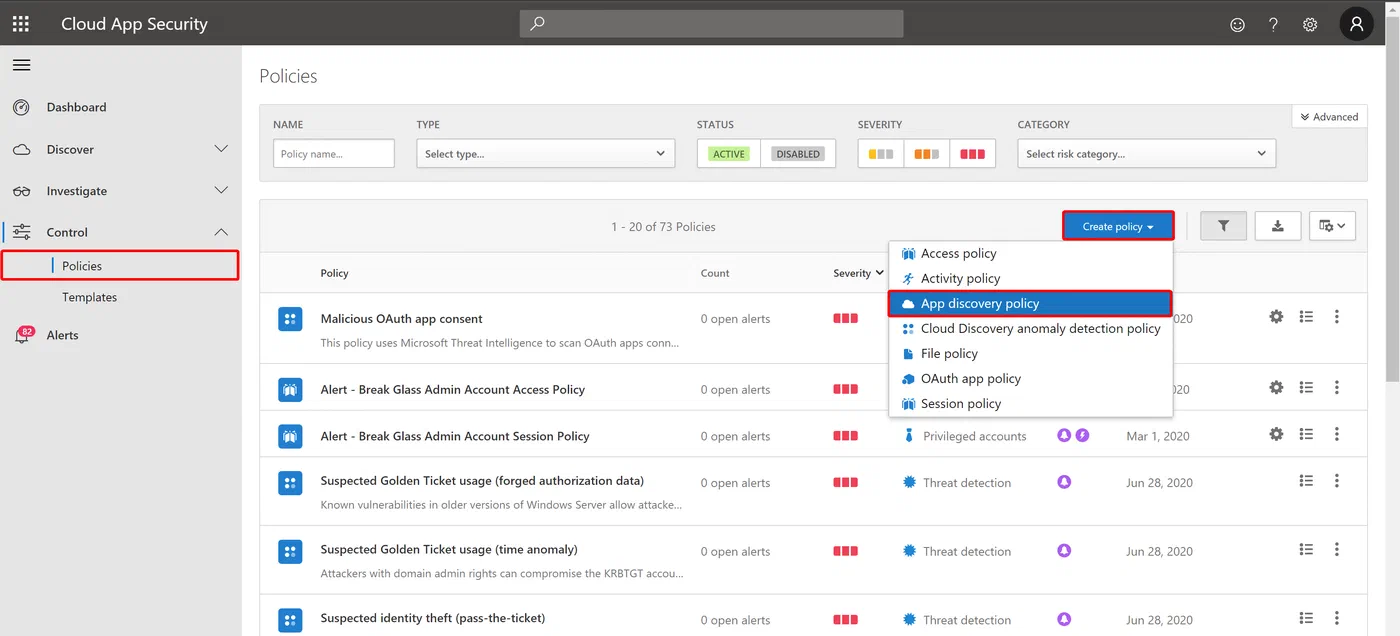
Task: Click the Discover cloud icon
Action: coord(21,149)
